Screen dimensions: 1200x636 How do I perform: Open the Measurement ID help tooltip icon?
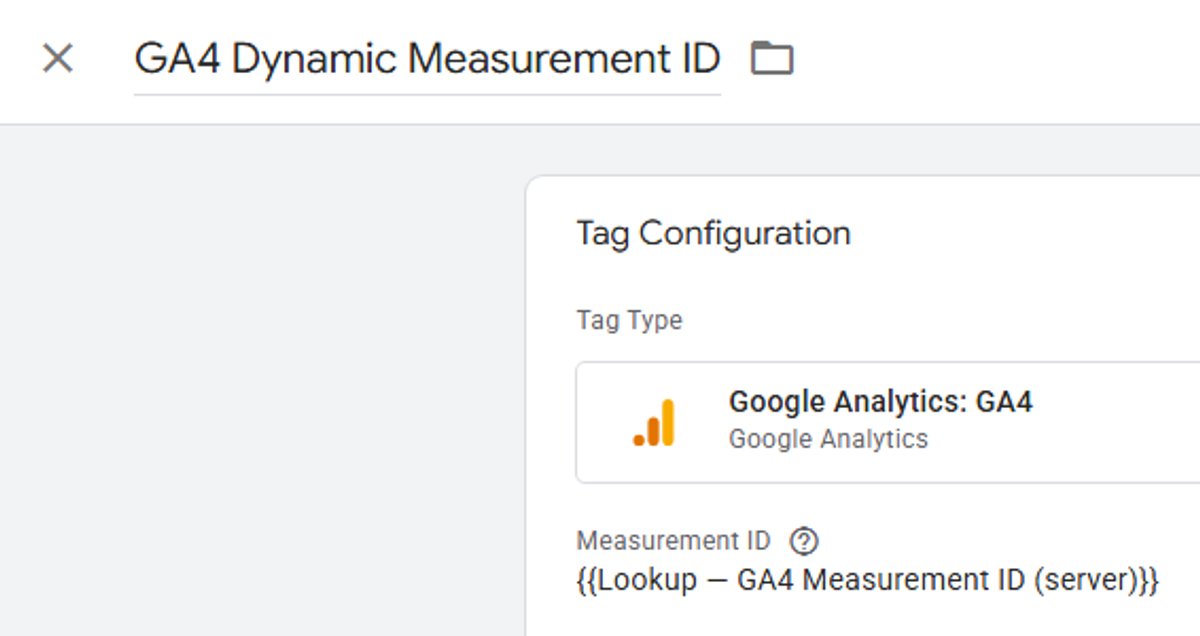[x=804, y=541]
